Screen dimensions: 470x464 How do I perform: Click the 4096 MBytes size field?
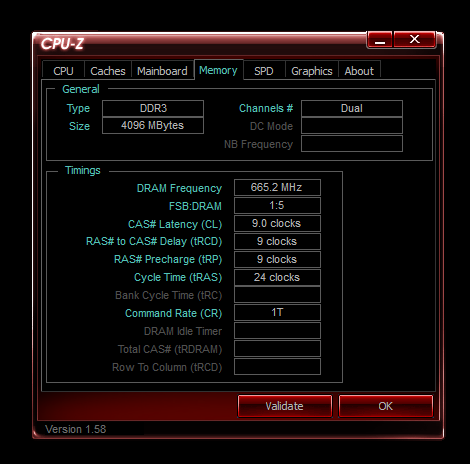153,125
